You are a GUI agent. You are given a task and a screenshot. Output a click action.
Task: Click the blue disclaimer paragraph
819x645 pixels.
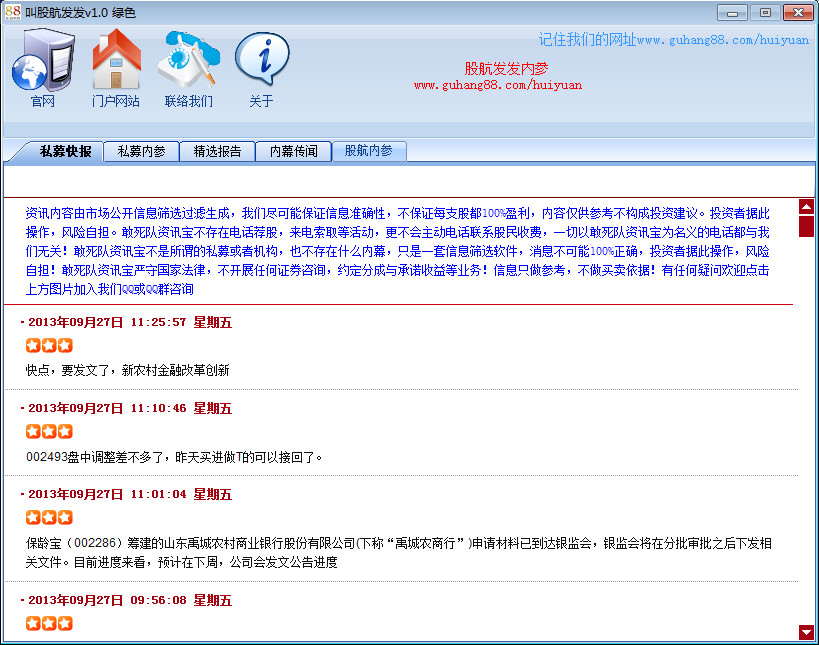click(397, 251)
